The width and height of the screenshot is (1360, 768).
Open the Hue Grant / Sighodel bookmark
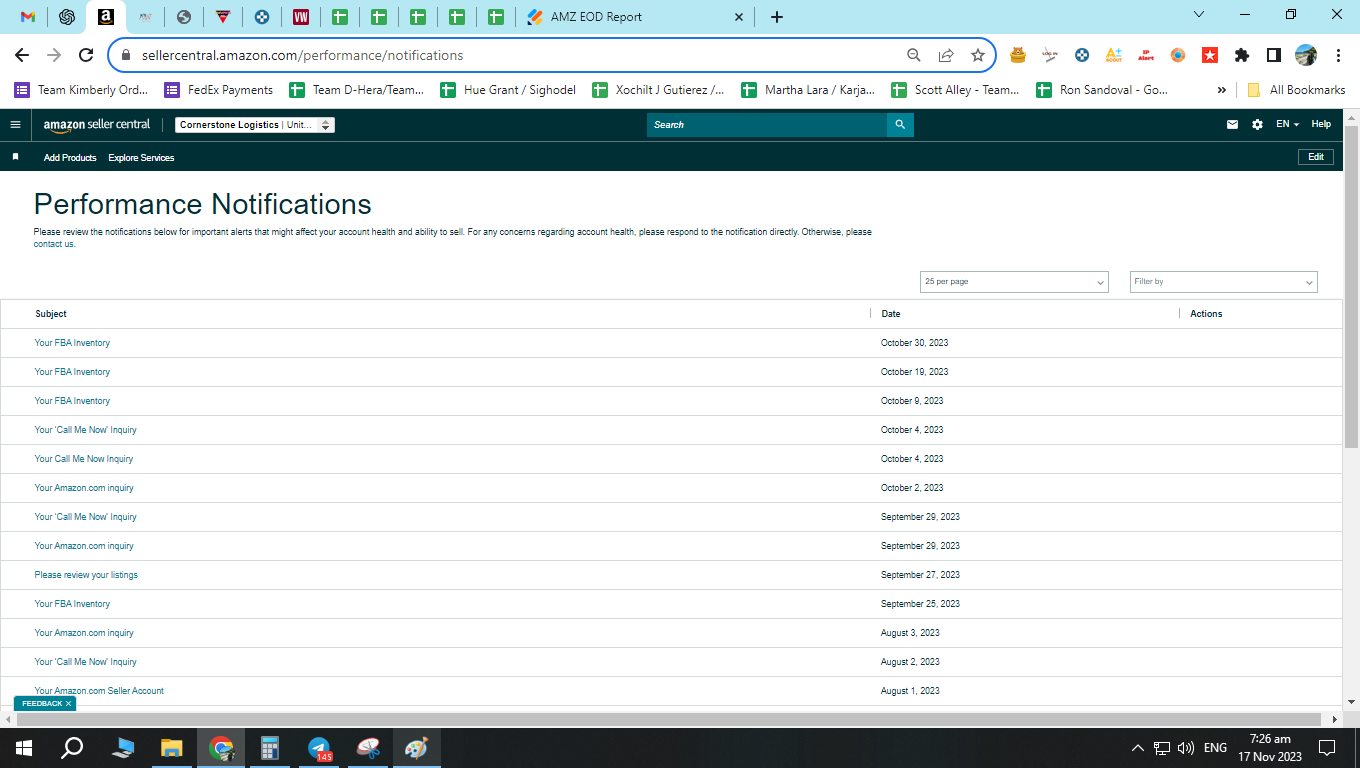pyautogui.click(x=508, y=90)
